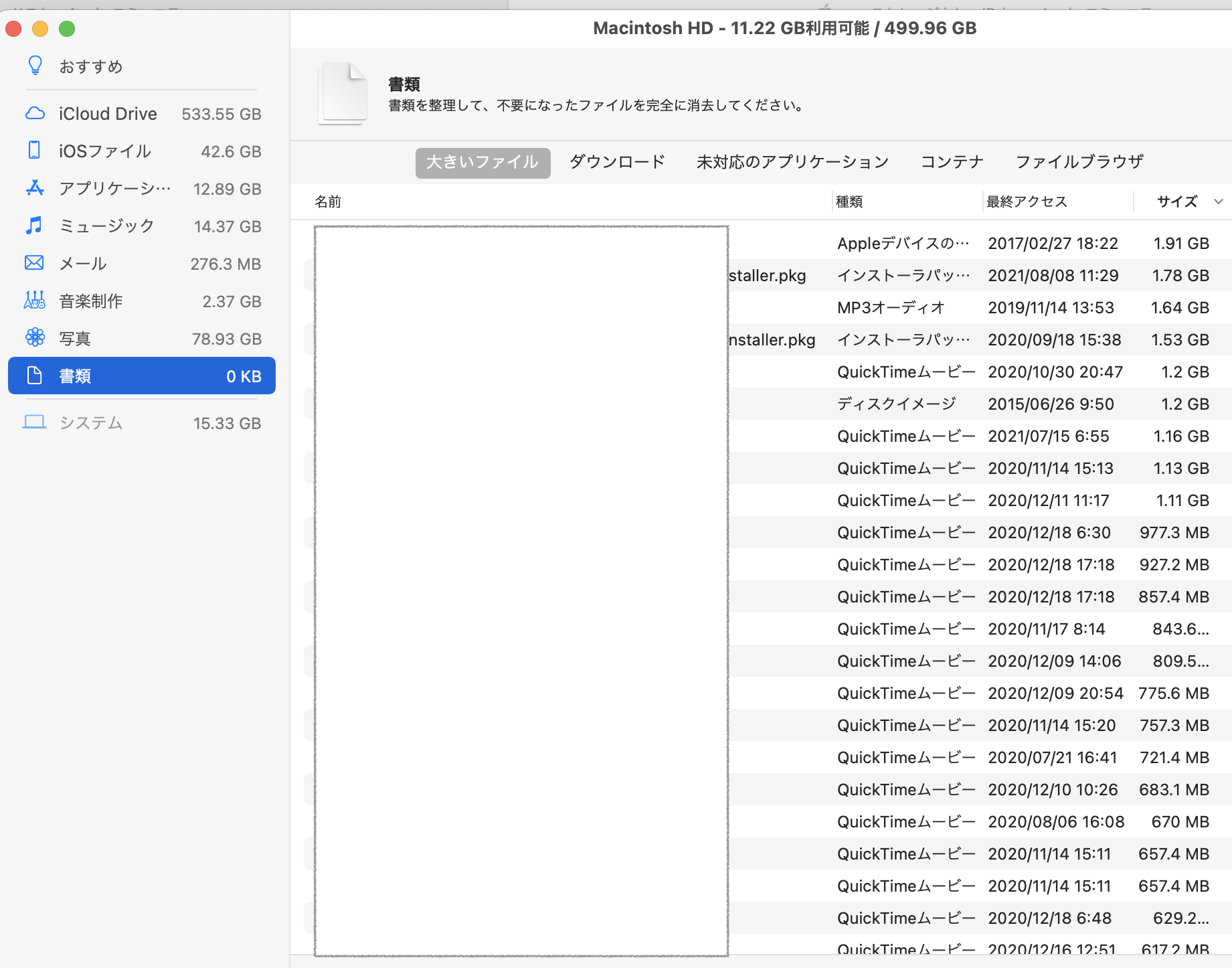Toggle sort order with サイズ chevron
The height and width of the screenshot is (968, 1232).
click(1218, 201)
